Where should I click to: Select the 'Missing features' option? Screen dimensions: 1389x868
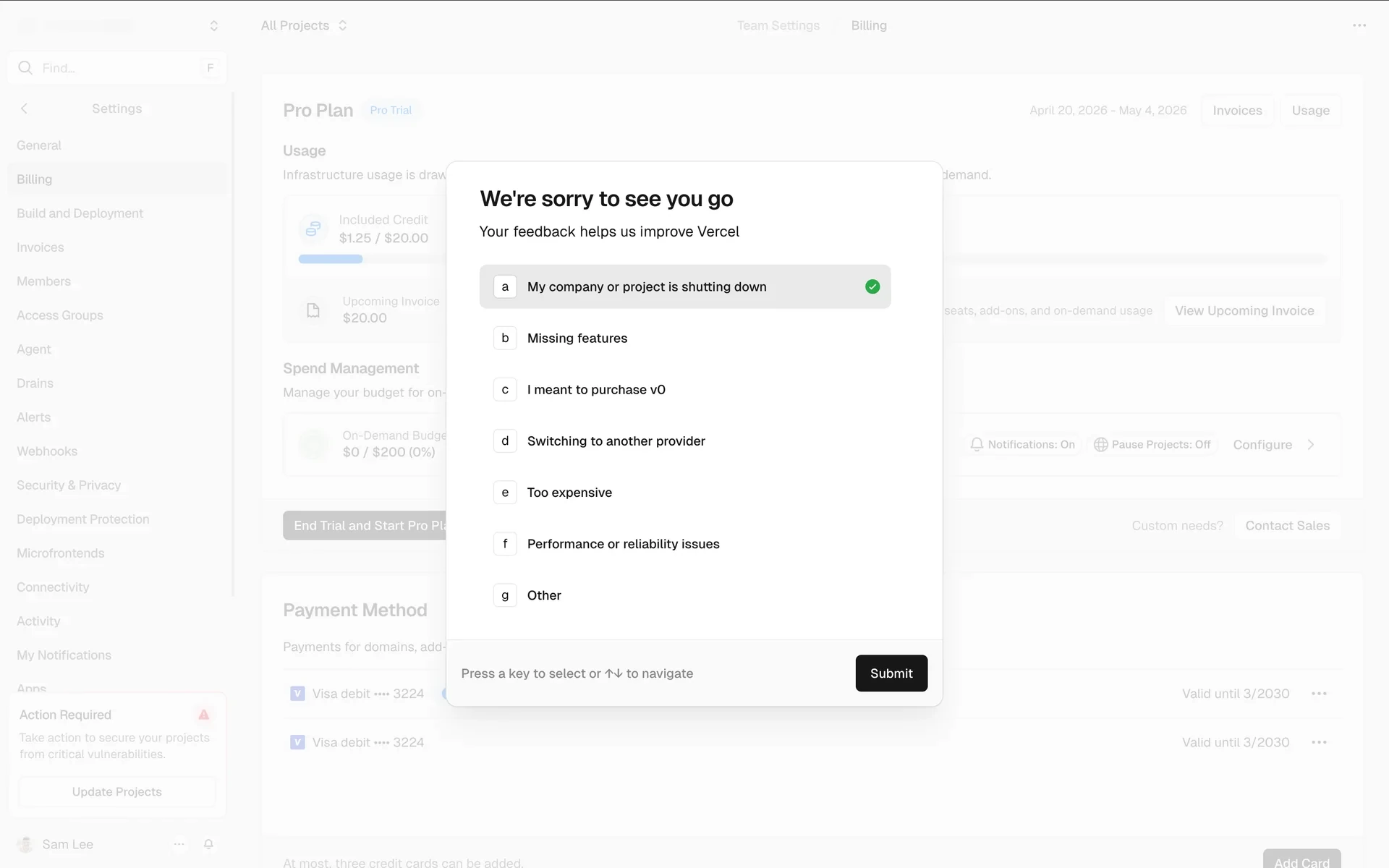click(x=685, y=338)
